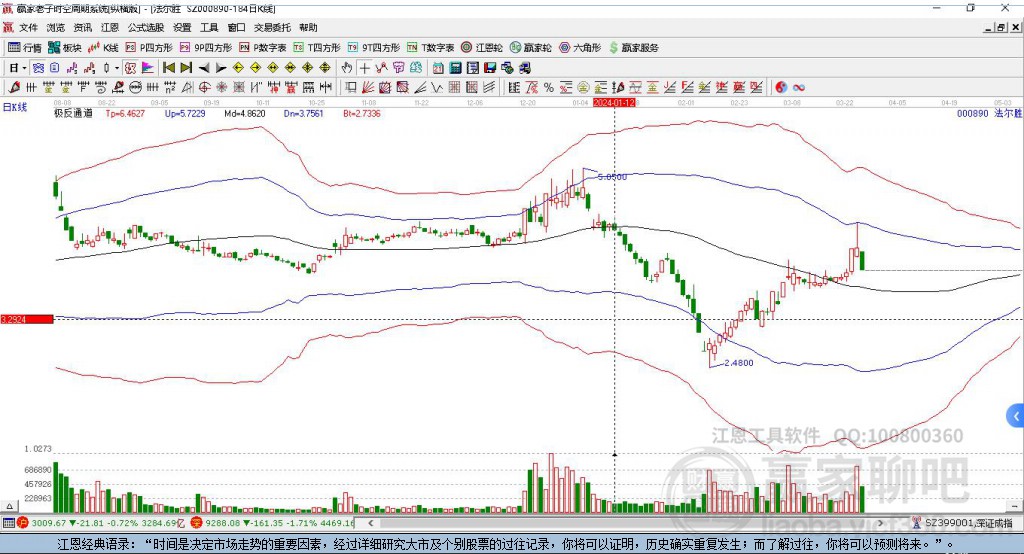The width and height of the screenshot is (1024, 554).
Task: Open the 文件 menu
Action: 28,27
